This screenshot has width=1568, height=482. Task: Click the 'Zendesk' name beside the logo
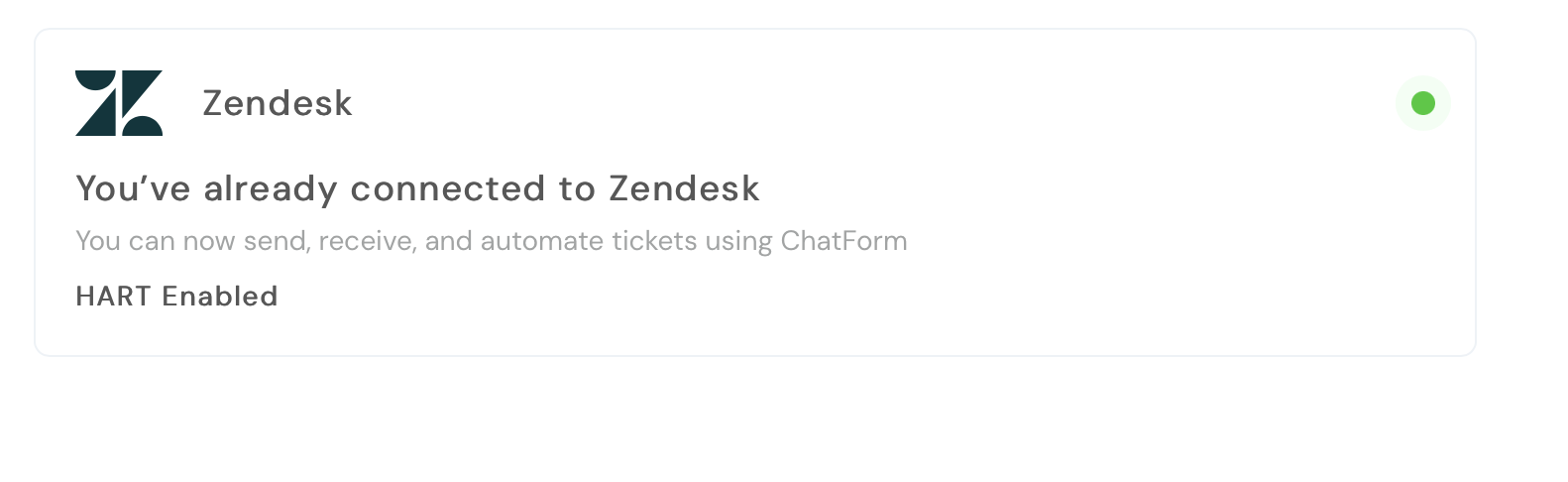click(278, 103)
